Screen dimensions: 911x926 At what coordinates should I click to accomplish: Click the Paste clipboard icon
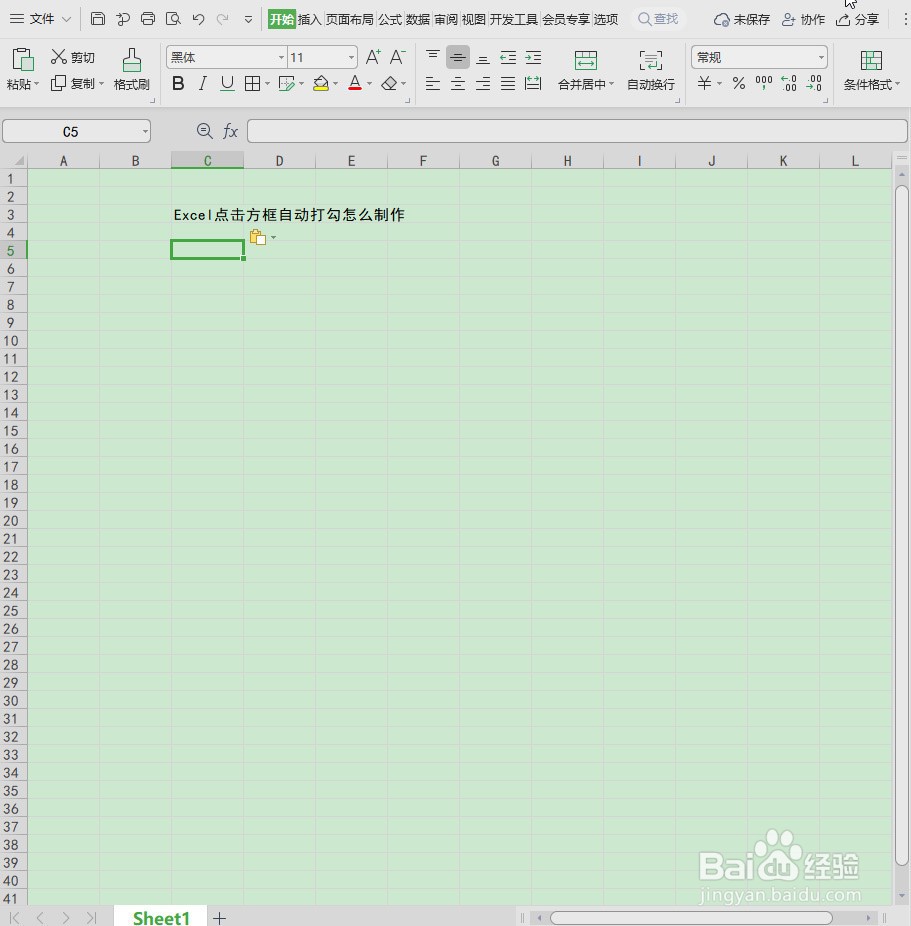coord(22,60)
